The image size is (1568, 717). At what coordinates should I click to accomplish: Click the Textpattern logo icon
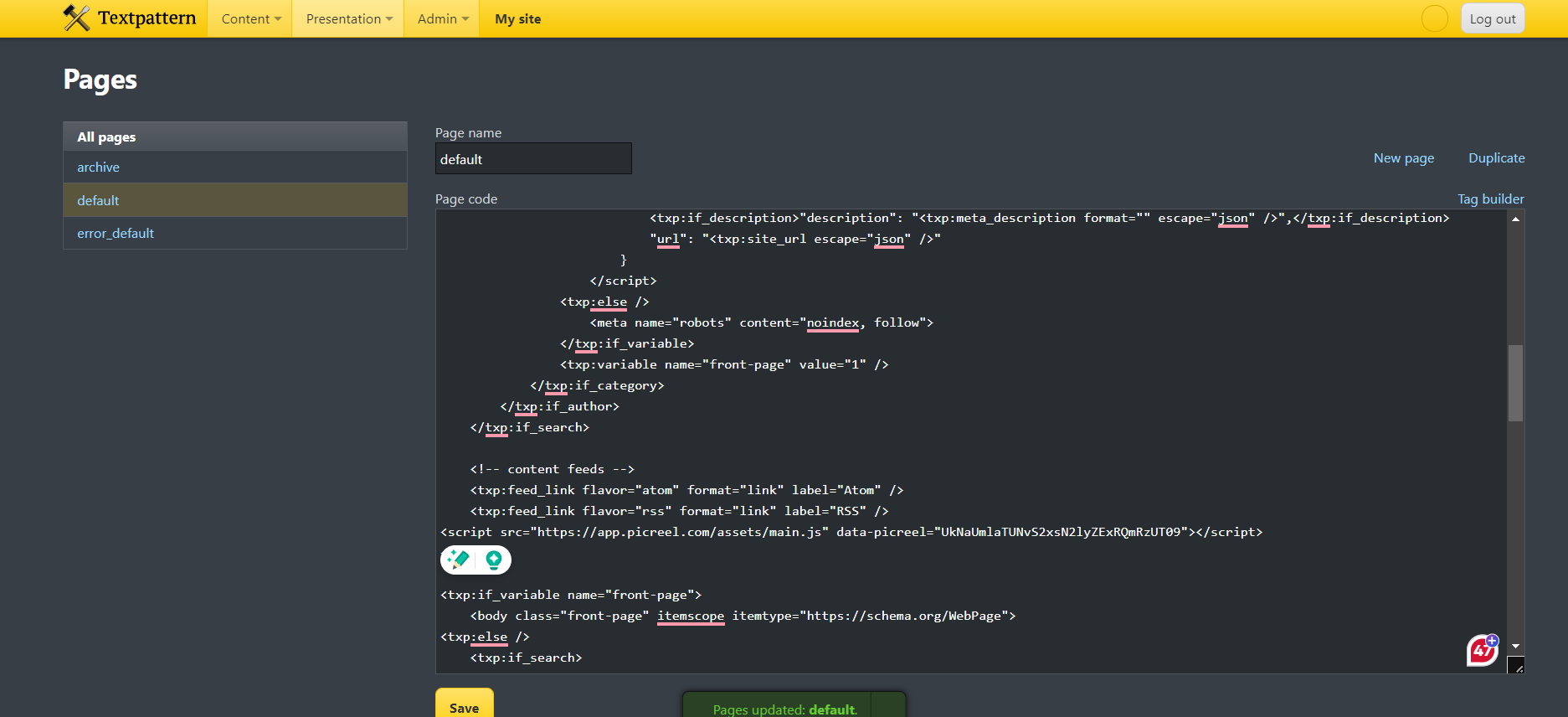coord(76,18)
